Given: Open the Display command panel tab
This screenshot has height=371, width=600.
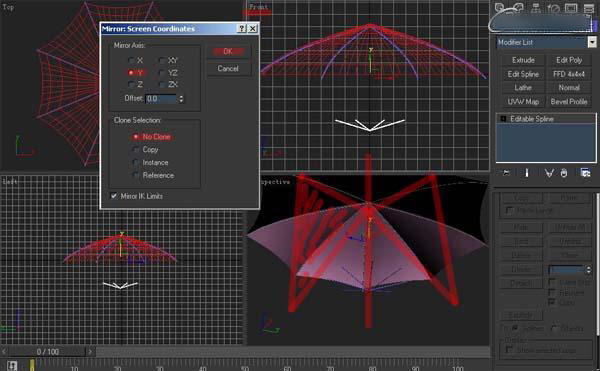Looking at the screenshot, I should pyautogui.click(x=571, y=8).
